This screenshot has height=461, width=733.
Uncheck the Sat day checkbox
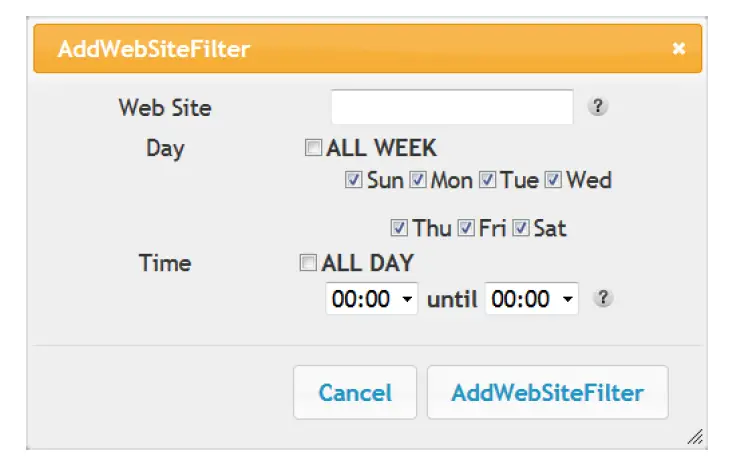[x=521, y=228]
